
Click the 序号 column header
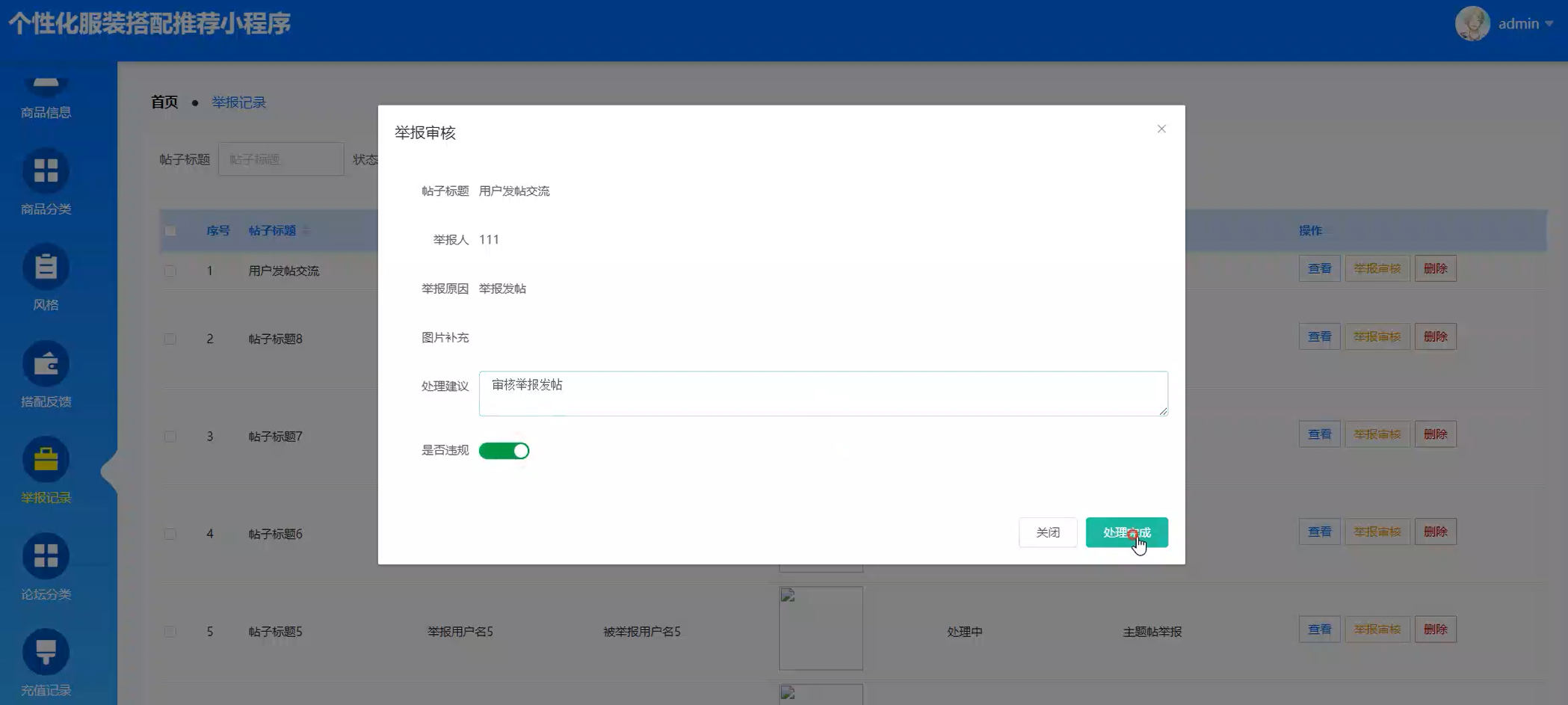pos(218,231)
